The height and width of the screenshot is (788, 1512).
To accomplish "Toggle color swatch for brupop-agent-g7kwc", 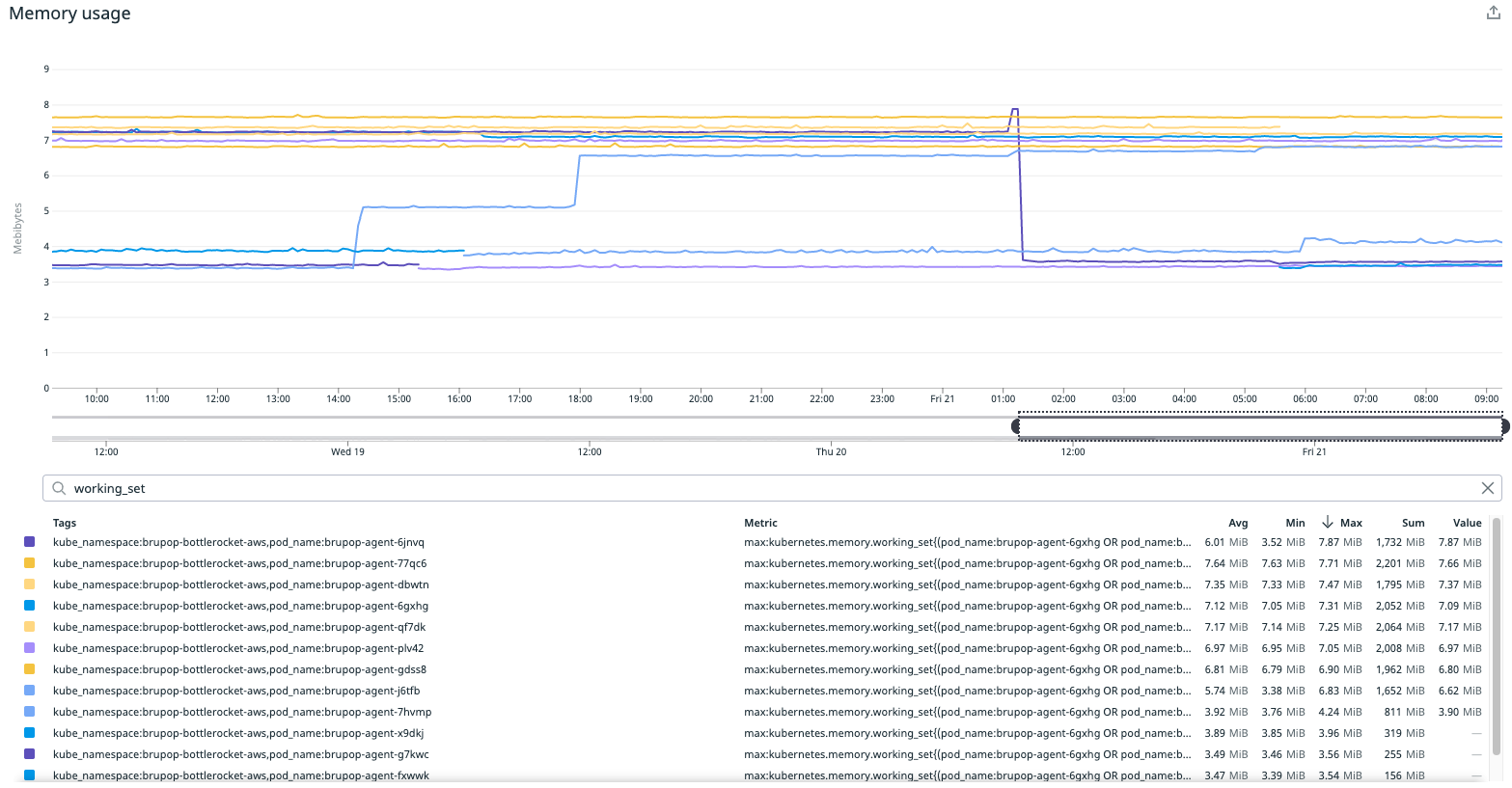I will 29,754.
